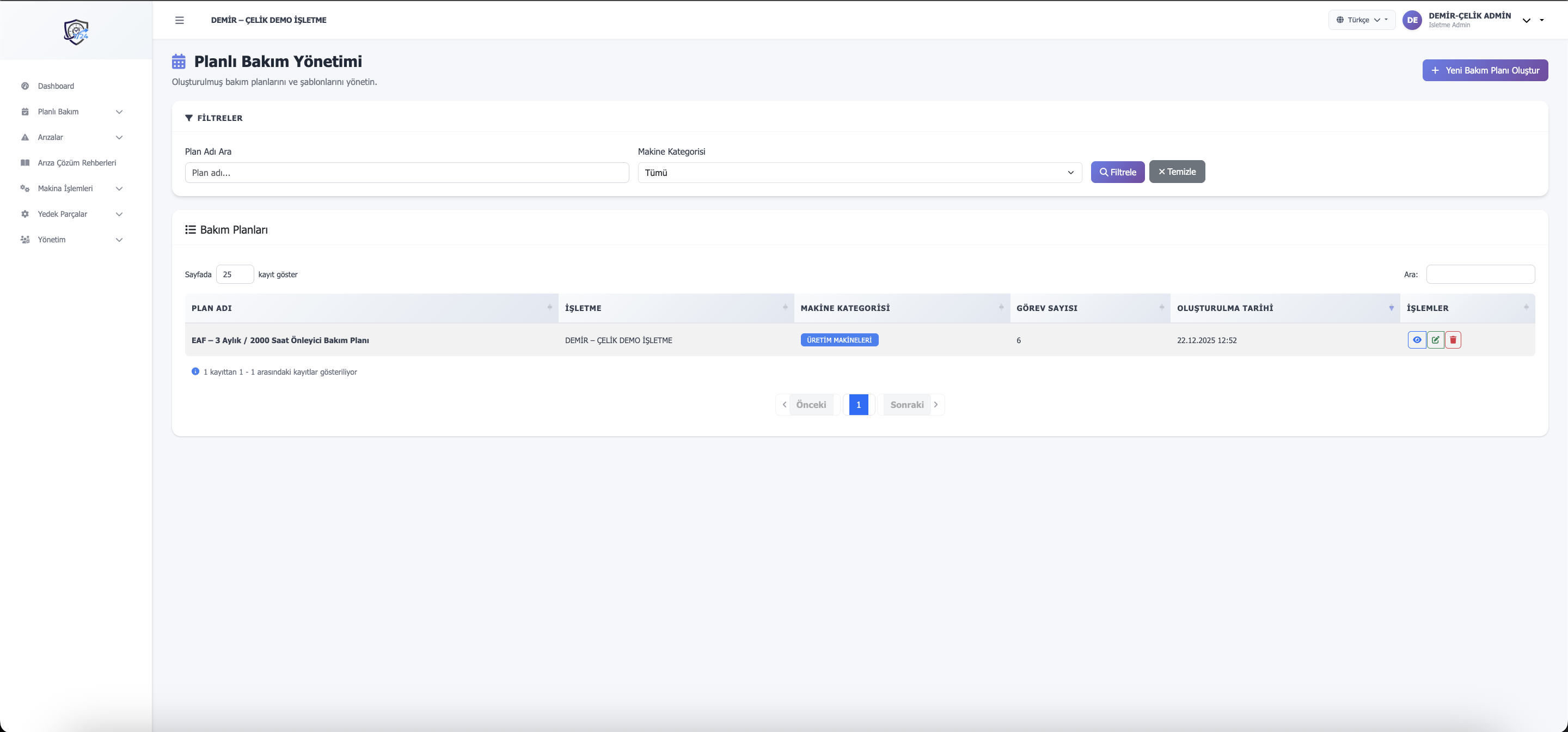Edit the EAF maintenance plan (pencil icon)
This screenshot has width=1568, height=732.
click(x=1435, y=340)
